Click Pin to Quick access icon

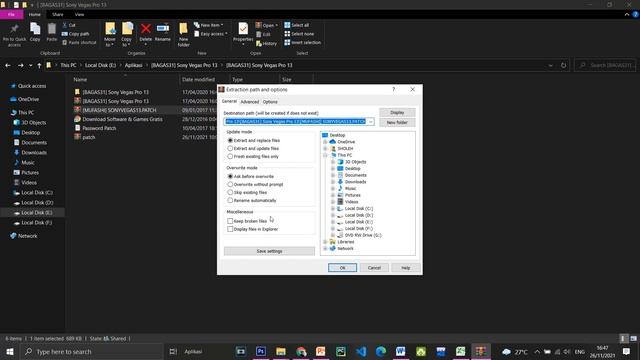[14, 29]
